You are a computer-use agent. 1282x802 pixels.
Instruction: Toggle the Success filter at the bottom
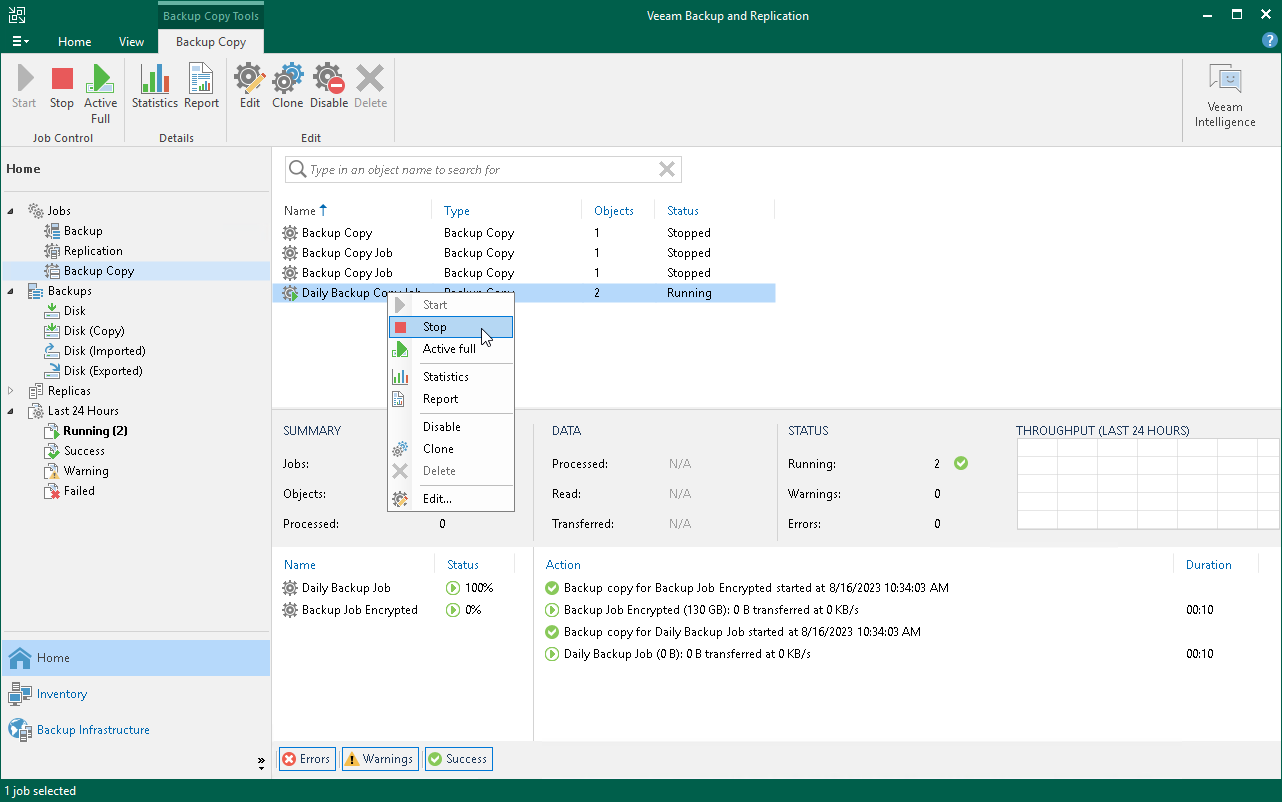tap(458, 758)
